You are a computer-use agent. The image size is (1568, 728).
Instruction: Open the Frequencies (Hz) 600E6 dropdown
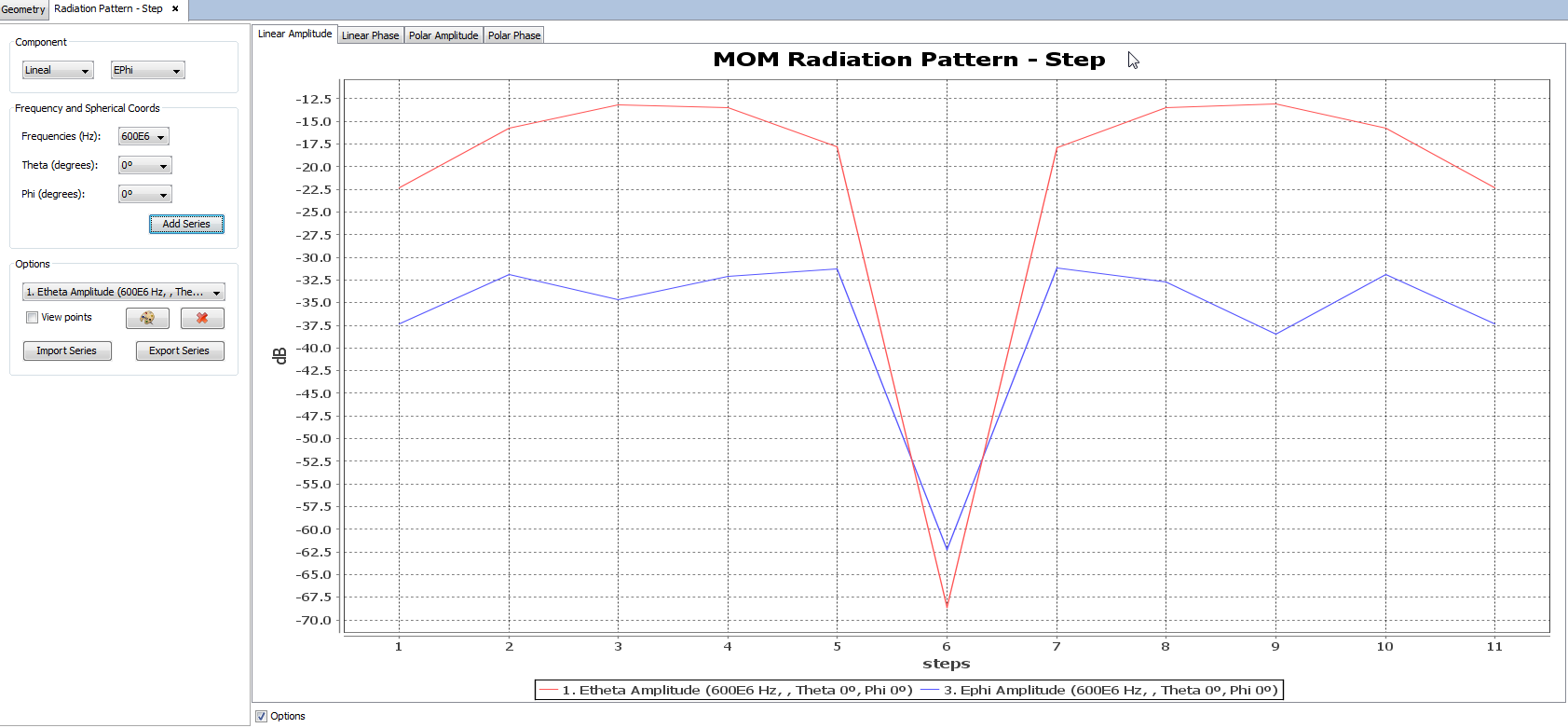click(x=143, y=136)
